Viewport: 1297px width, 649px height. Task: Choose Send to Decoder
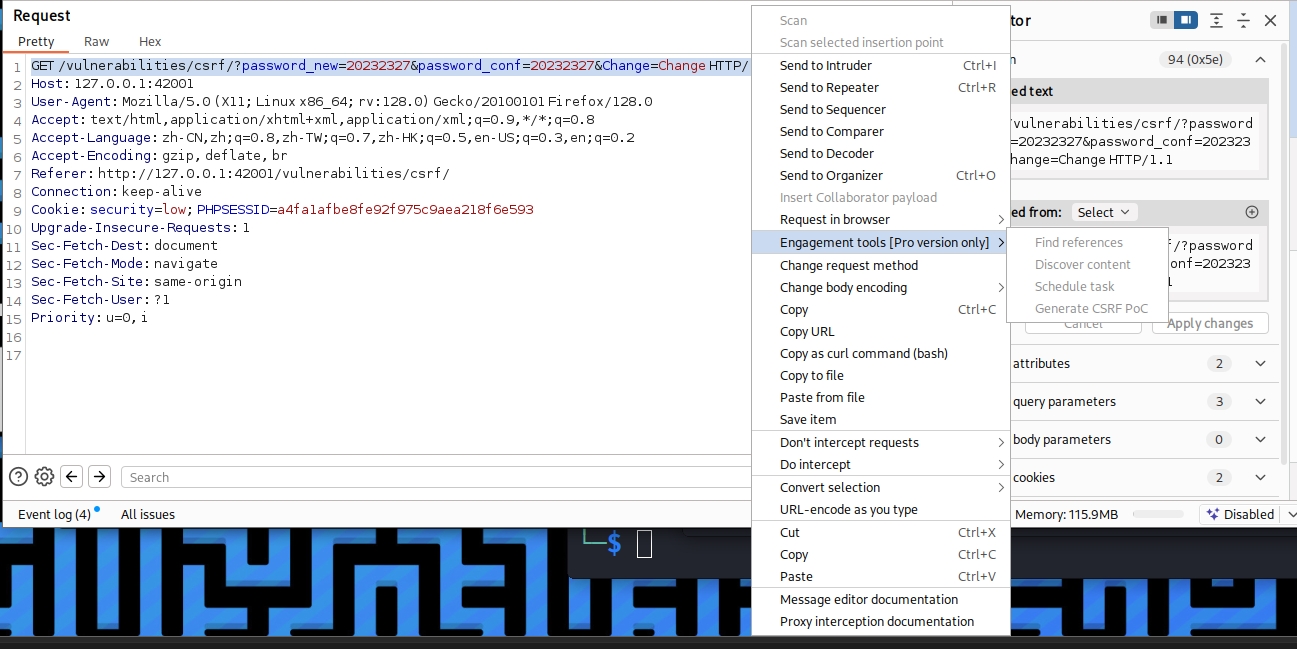tap(880, 154)
